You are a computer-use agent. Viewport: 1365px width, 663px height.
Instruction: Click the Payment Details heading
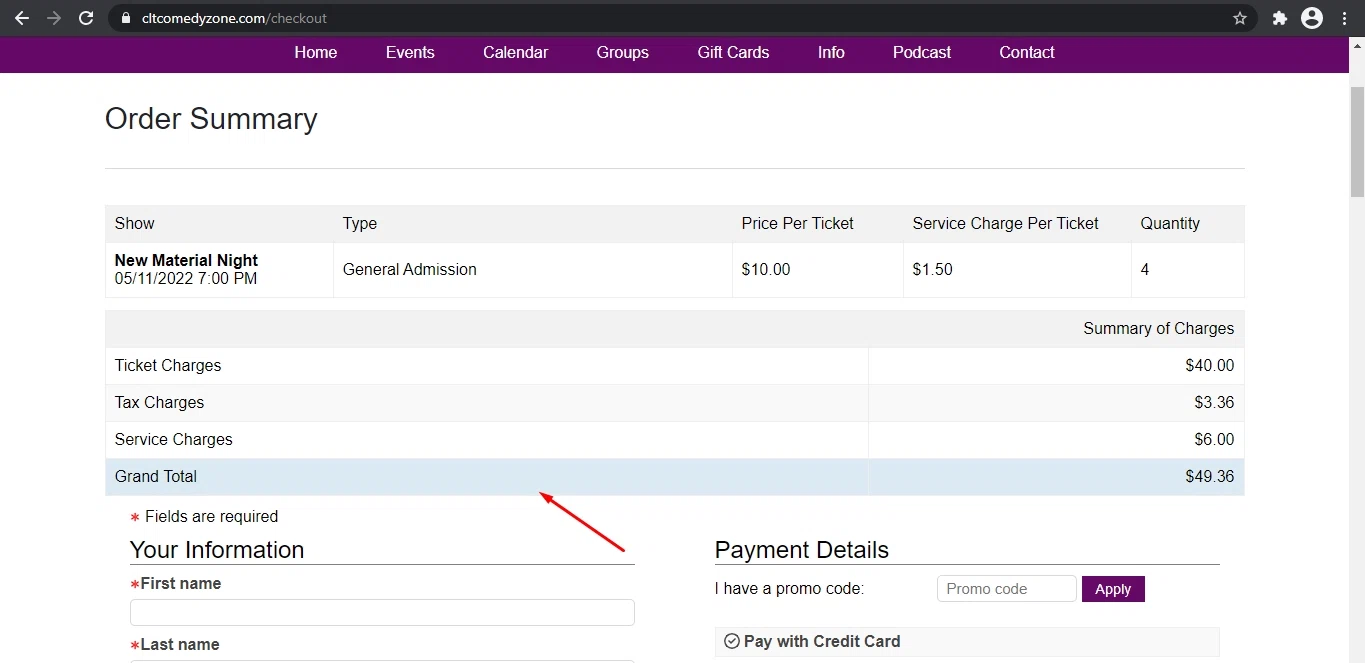pyautogui.click(x=802, y=550)
